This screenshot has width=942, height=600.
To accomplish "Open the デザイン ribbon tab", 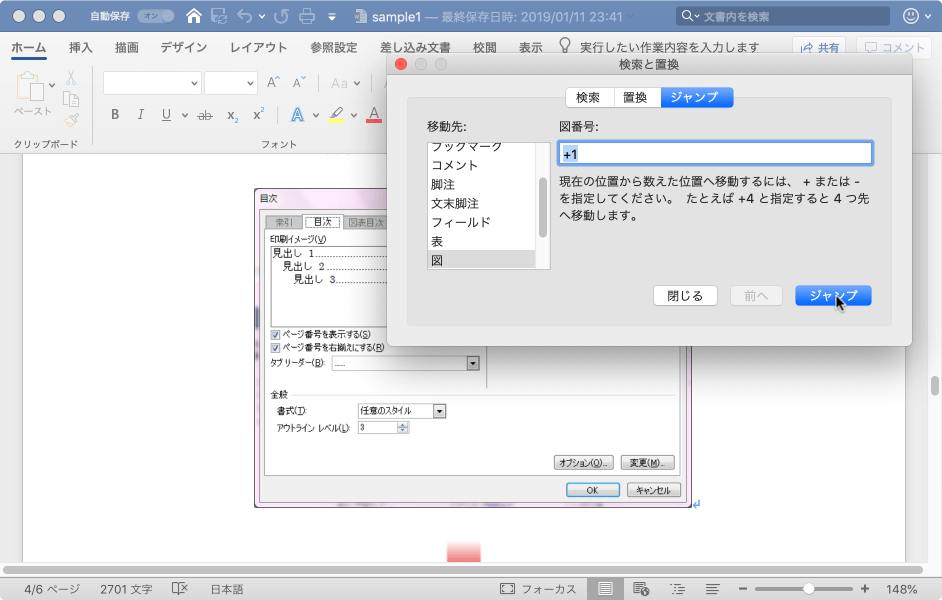I will click(x=184, y=47).
